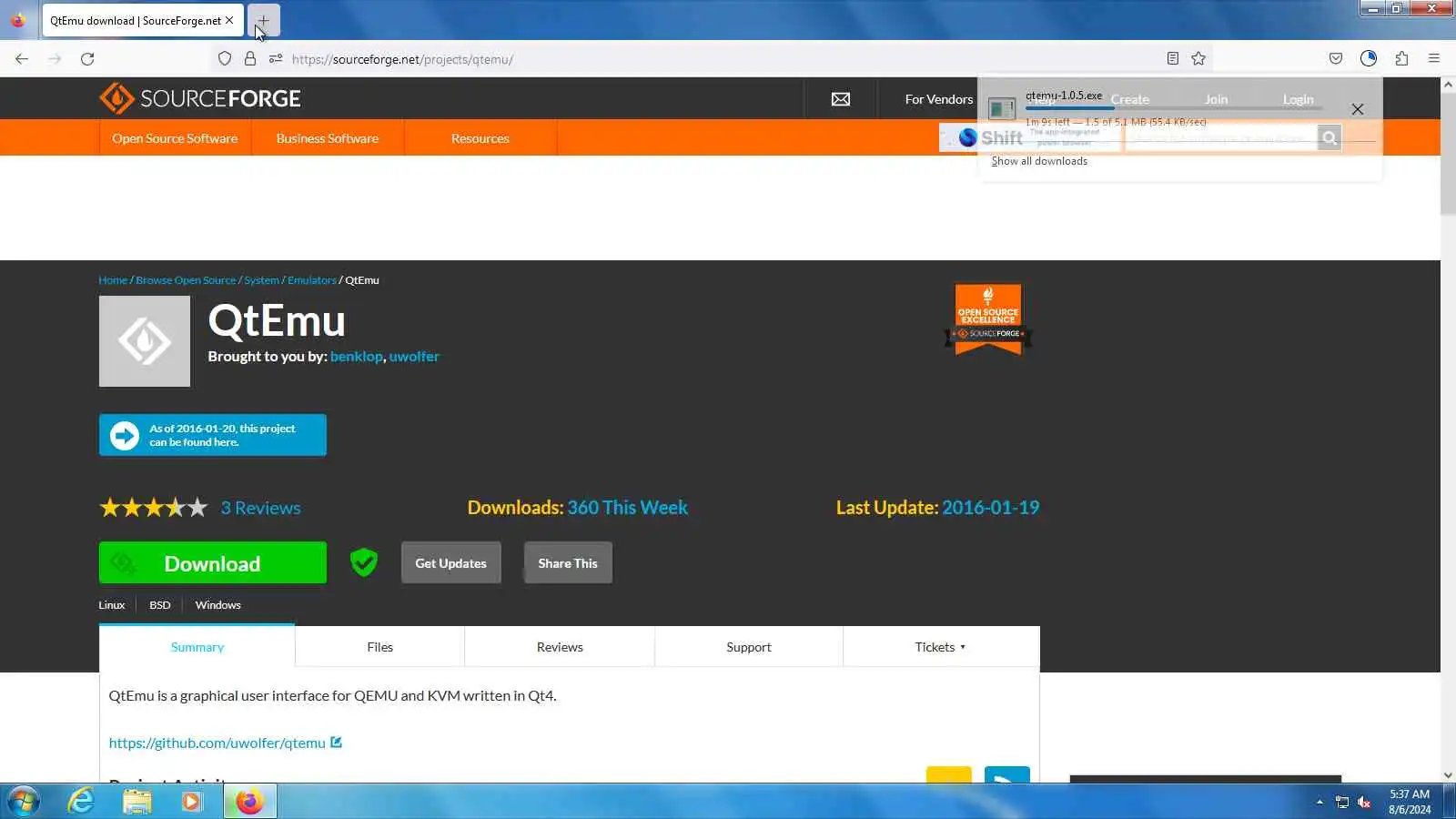Image resolution: width=1456 pixels, height=819 pixels.
Task: Save to Pocket icon in toolbar
Action: 1336,59
